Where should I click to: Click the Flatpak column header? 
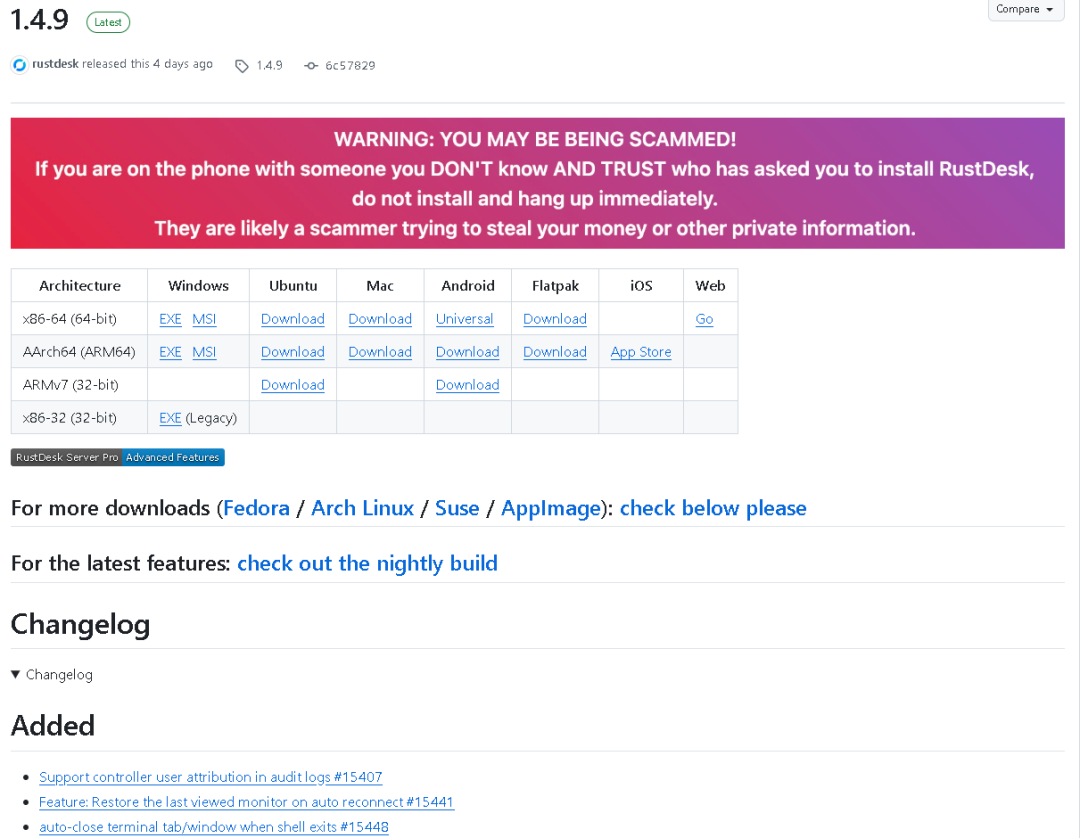click(555, 286)
